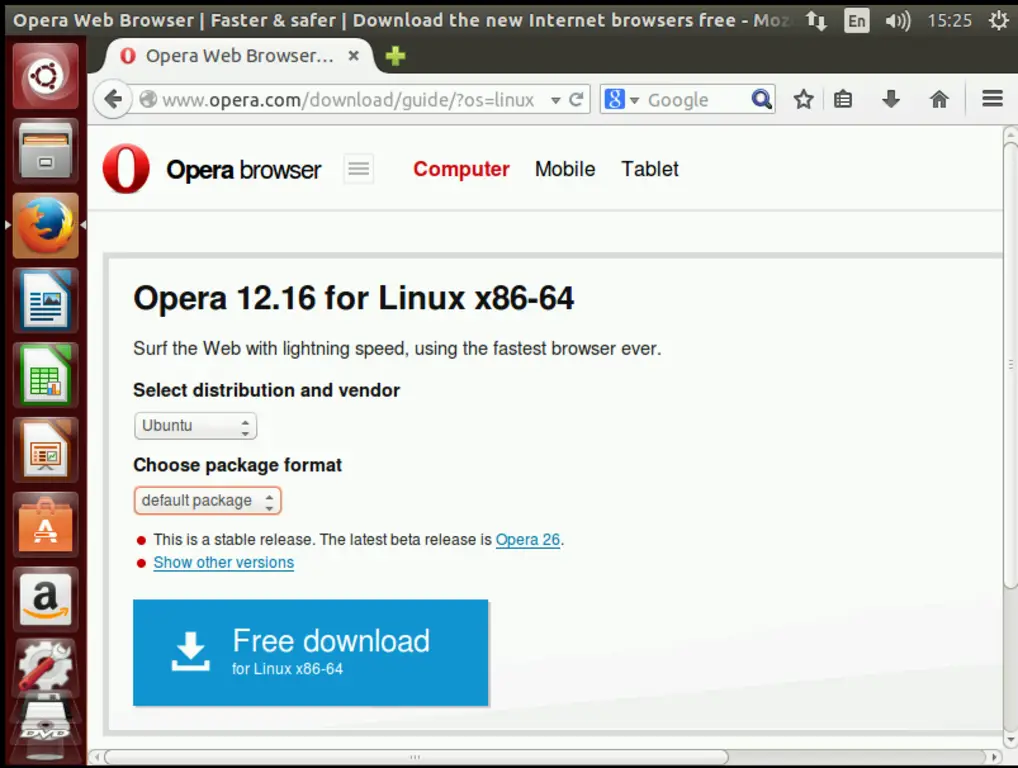Screen dimensions: 1018x768
Task: Go to the home page icon
Action: point(939,99)
